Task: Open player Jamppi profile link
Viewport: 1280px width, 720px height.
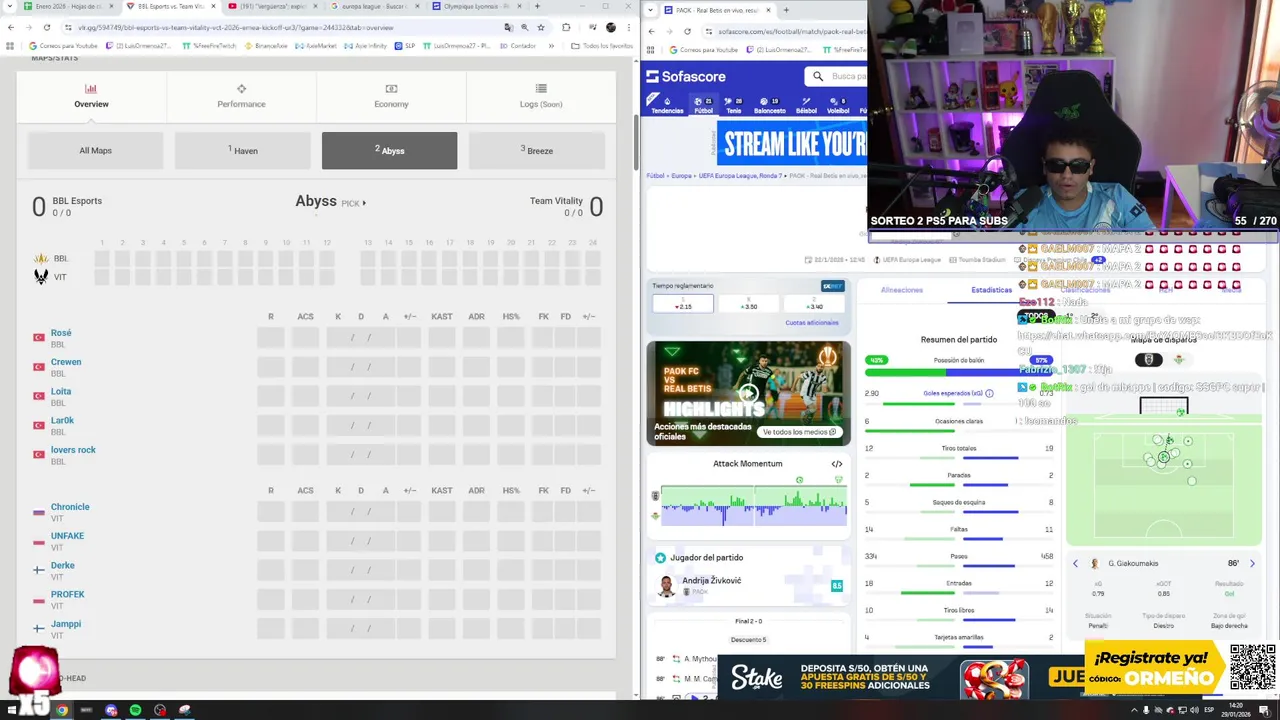Action: tap(66, 624)
